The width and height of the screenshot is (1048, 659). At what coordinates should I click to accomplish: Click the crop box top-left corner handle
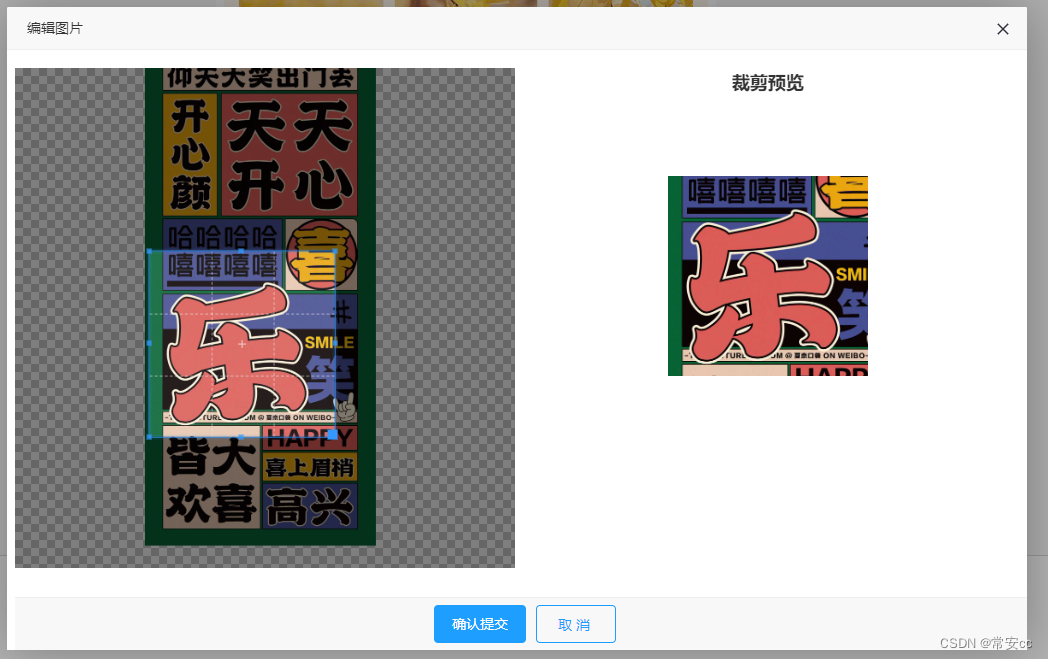click(x=149, y=251)
